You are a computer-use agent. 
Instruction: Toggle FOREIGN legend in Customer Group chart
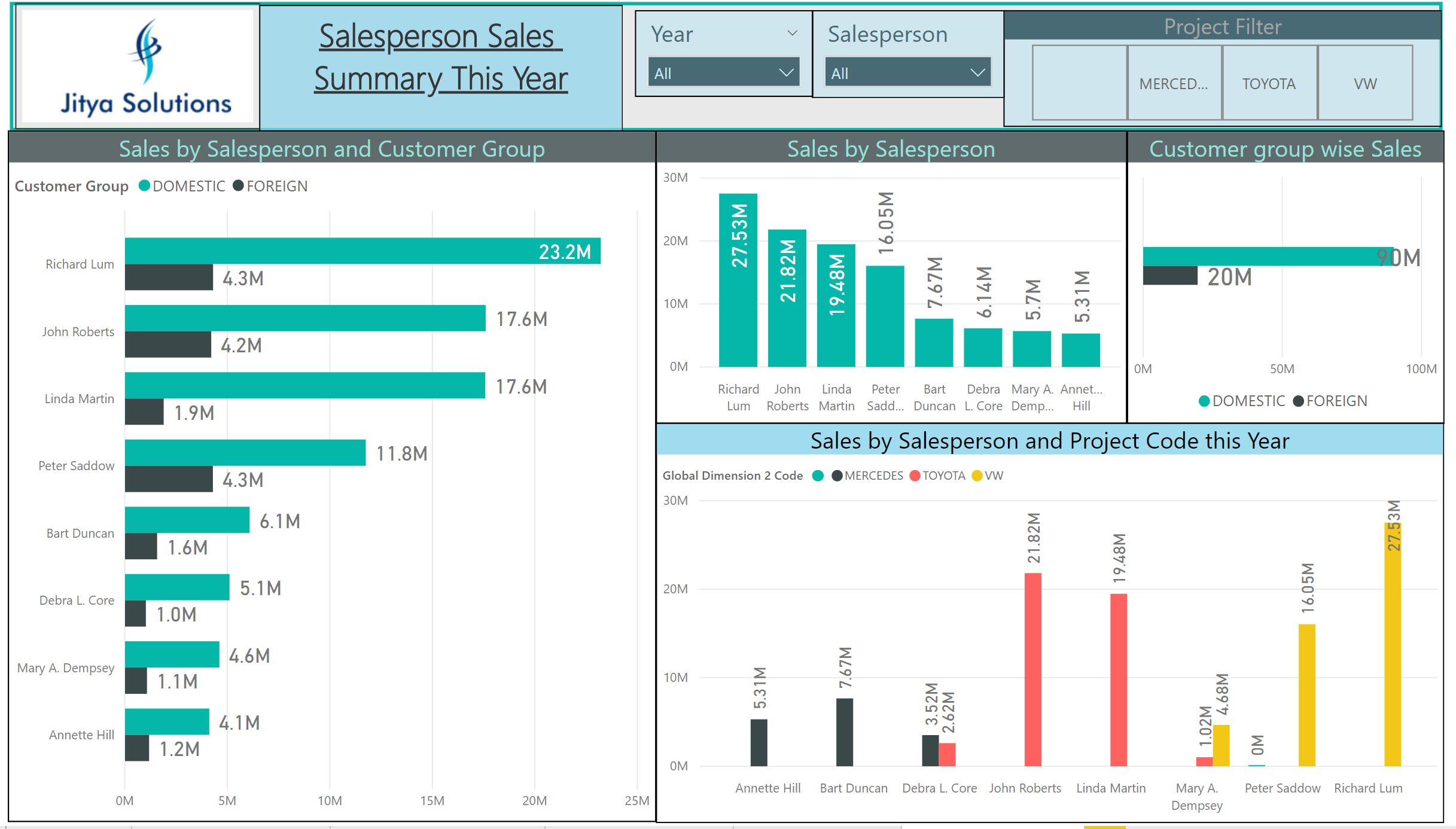pyautogui.click(x=270, y=186)
